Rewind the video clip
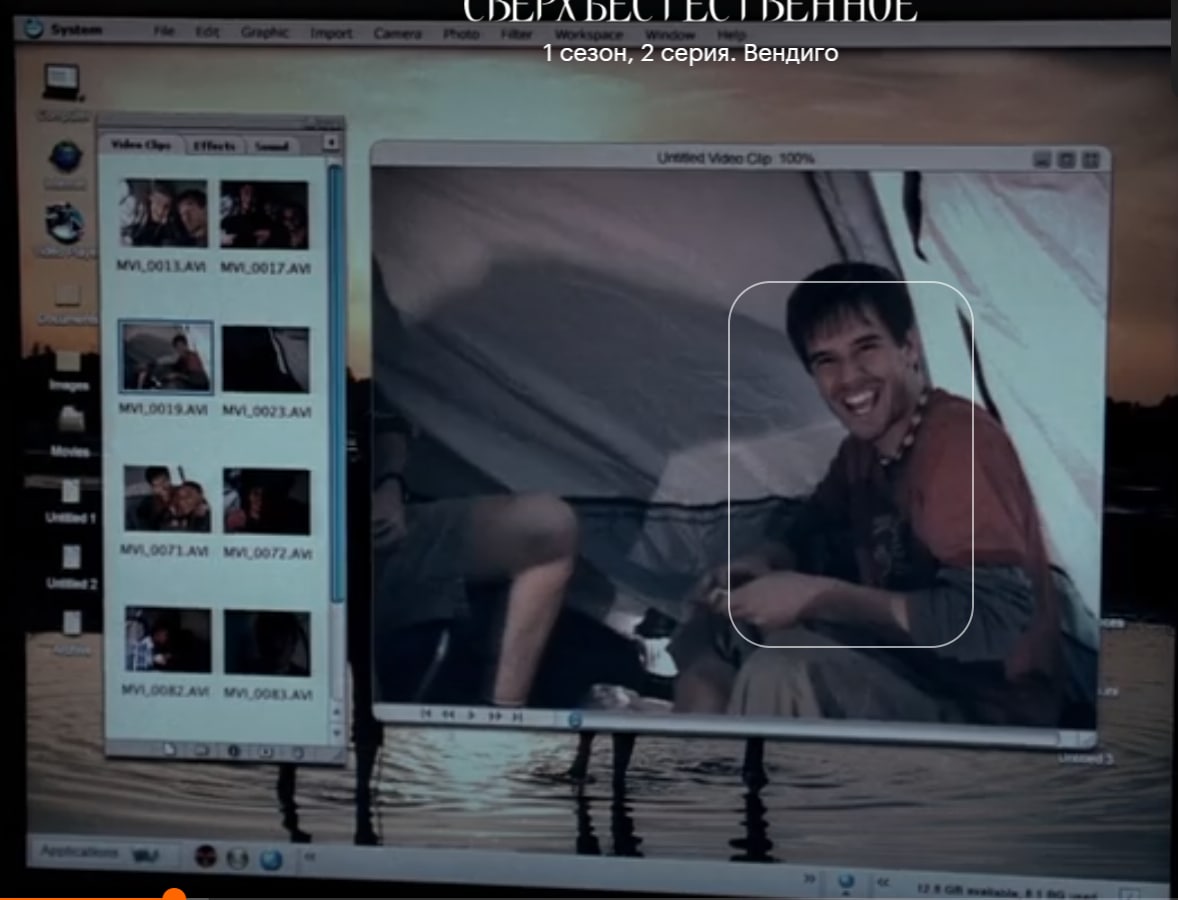The image size is (1178, 900). [x=448, y=714]
